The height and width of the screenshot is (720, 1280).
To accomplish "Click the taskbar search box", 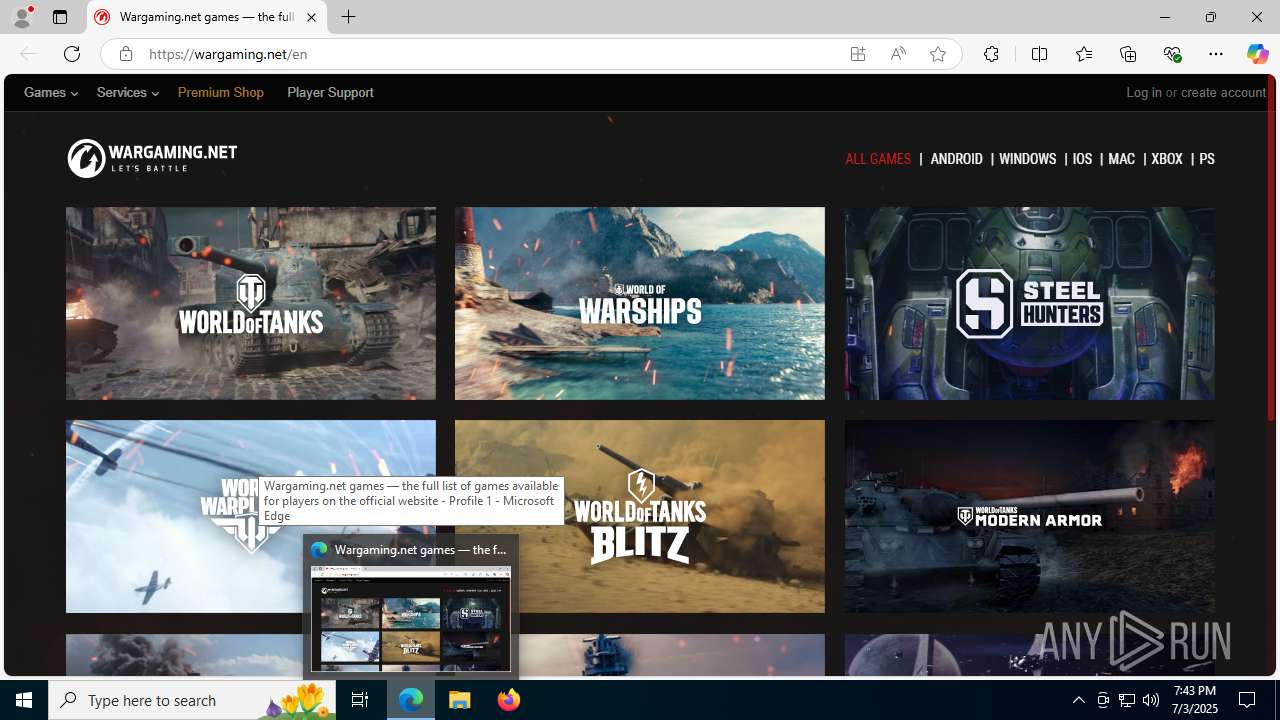I will pyautogui.click(x=191, y=700).
